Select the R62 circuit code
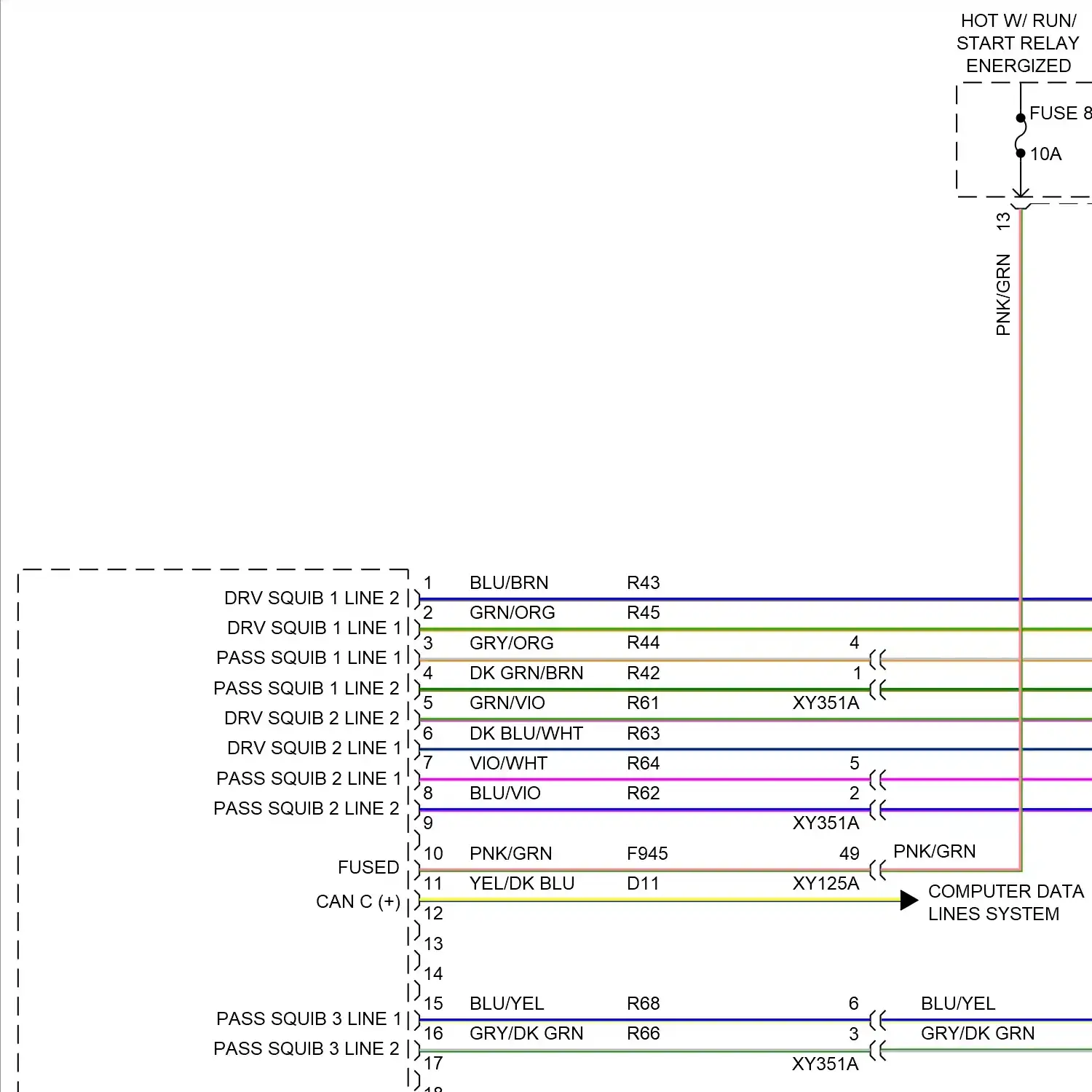The image size is (1092, 1092). (x=644, y=794)
